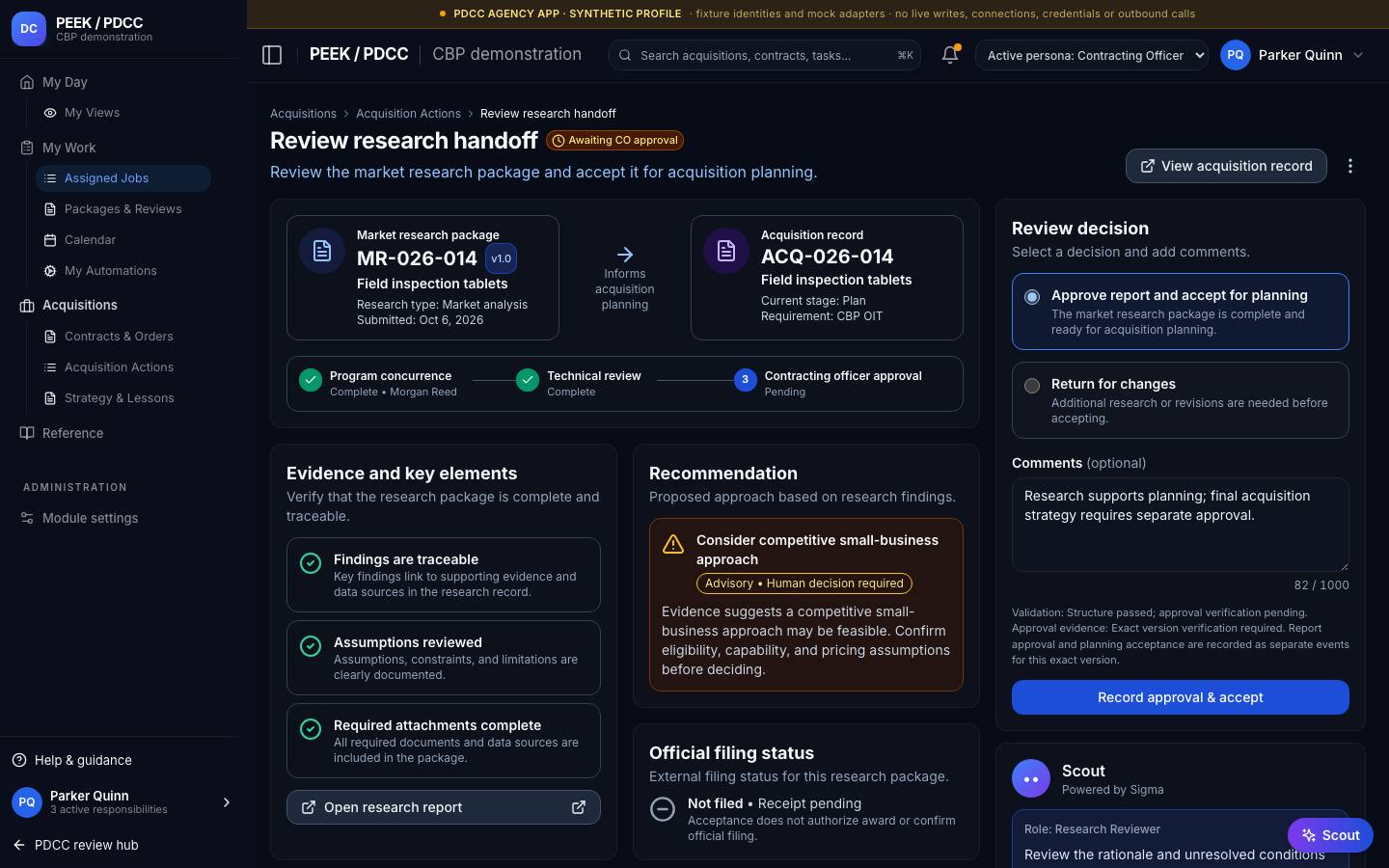The width and height of the screenshot is (1389, 868).
Task: Click the Acquisition Actions breadcrumb link
Action: tap(408, 113)
